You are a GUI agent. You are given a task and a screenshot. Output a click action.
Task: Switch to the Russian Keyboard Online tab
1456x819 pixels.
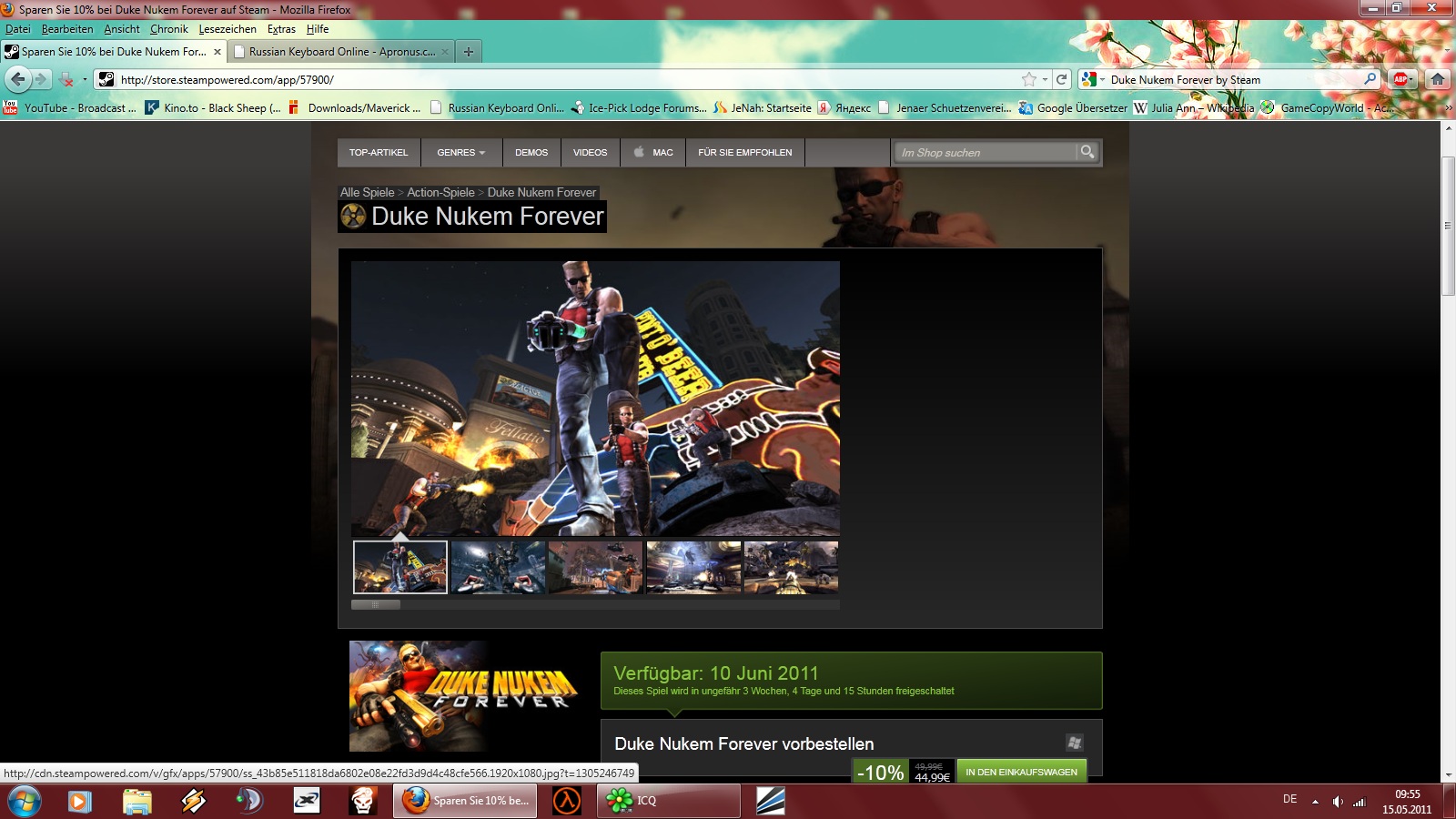[341, 52]
